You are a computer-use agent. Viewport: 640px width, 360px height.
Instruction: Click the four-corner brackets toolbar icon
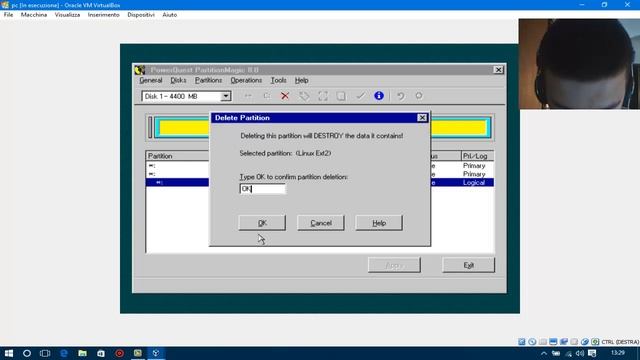(x=323, y=96)
